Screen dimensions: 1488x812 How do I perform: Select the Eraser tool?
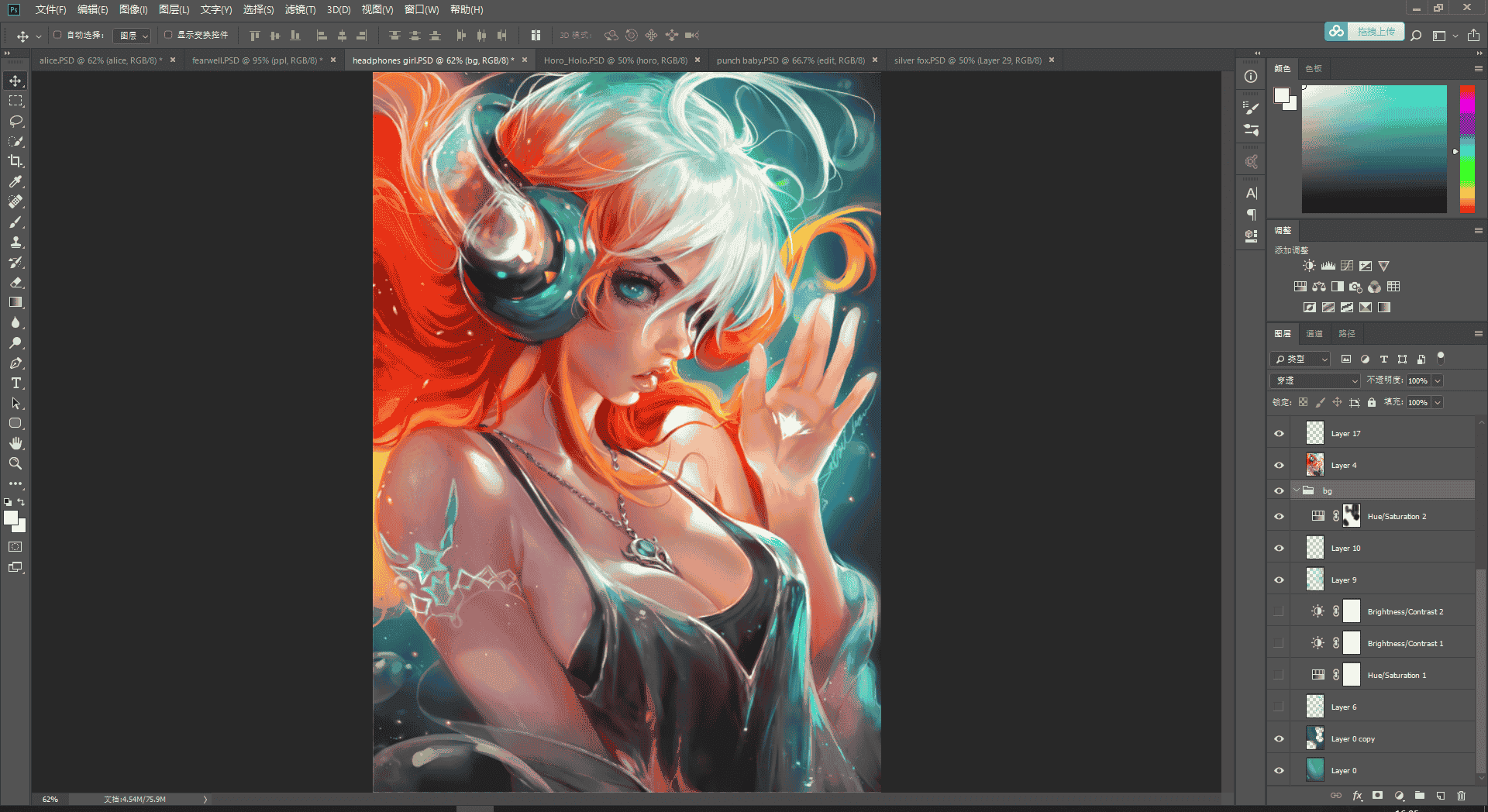click(x=15, y=282)
